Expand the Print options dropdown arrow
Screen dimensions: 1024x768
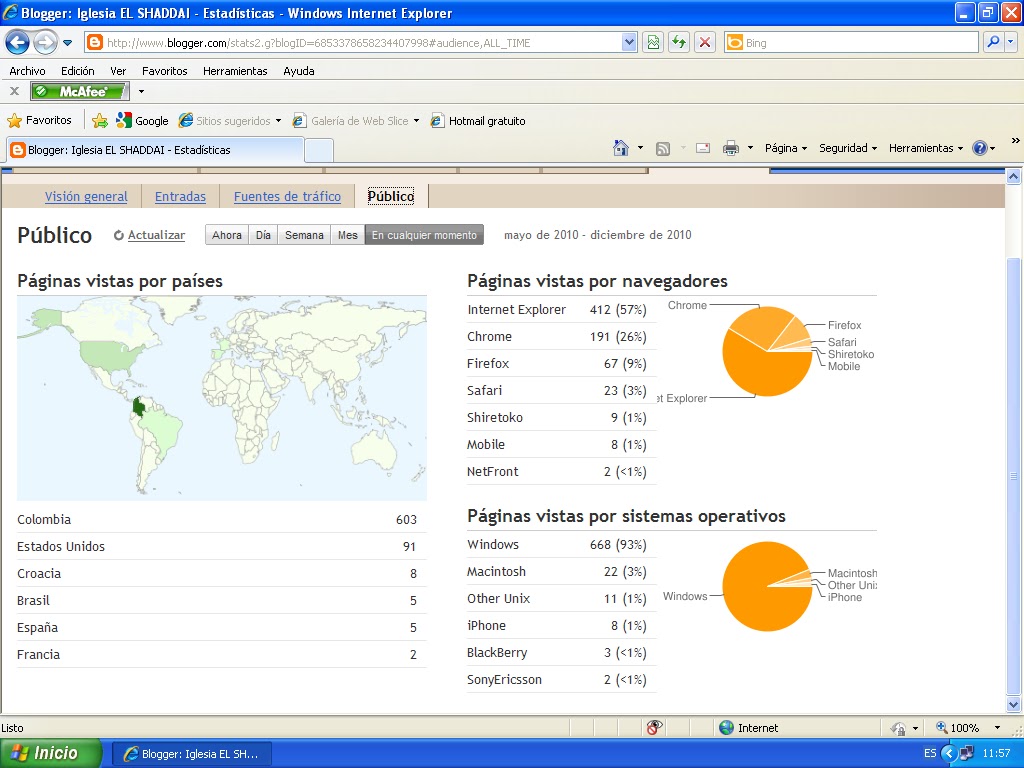click(x=750, y=148)
